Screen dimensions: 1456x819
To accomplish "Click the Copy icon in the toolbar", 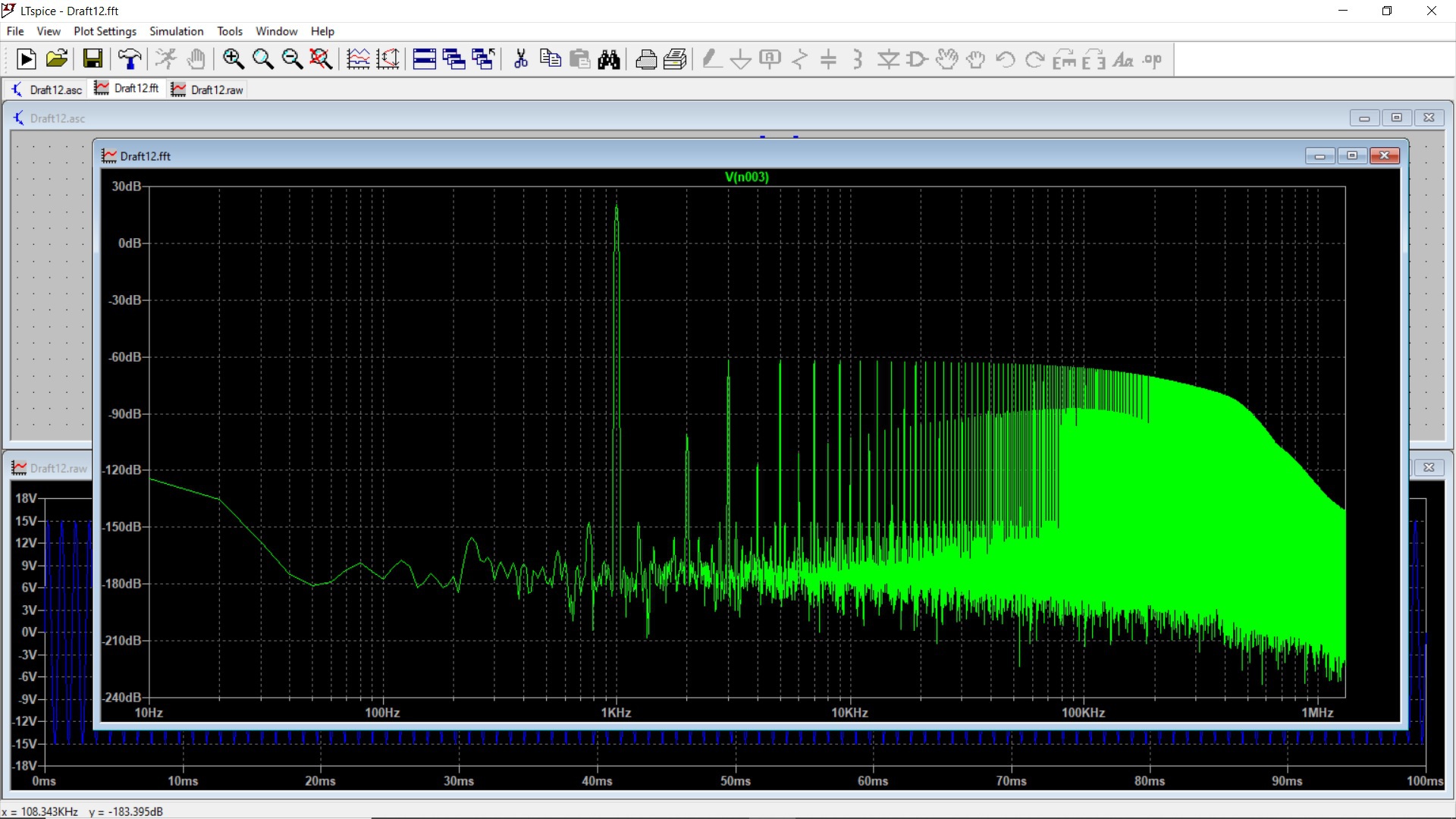I will tap(550, 59).
